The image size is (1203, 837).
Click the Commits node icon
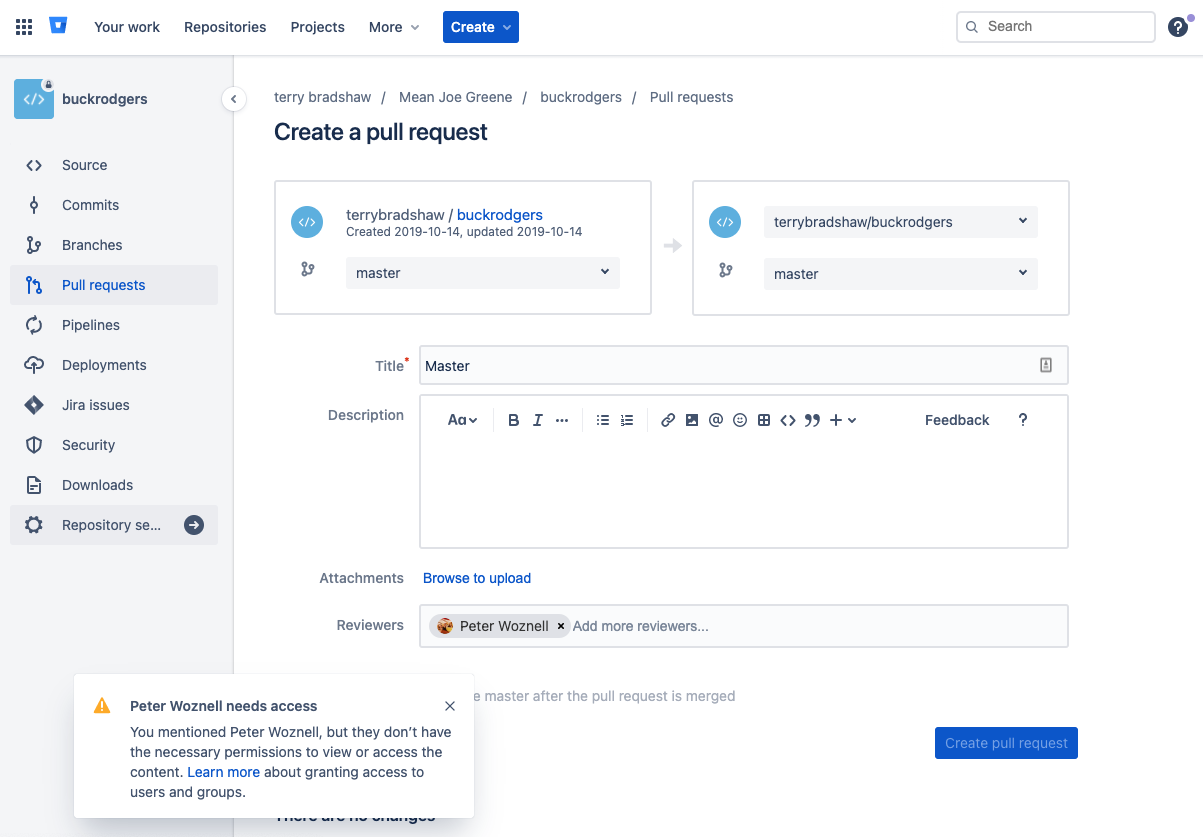[34, 205]
